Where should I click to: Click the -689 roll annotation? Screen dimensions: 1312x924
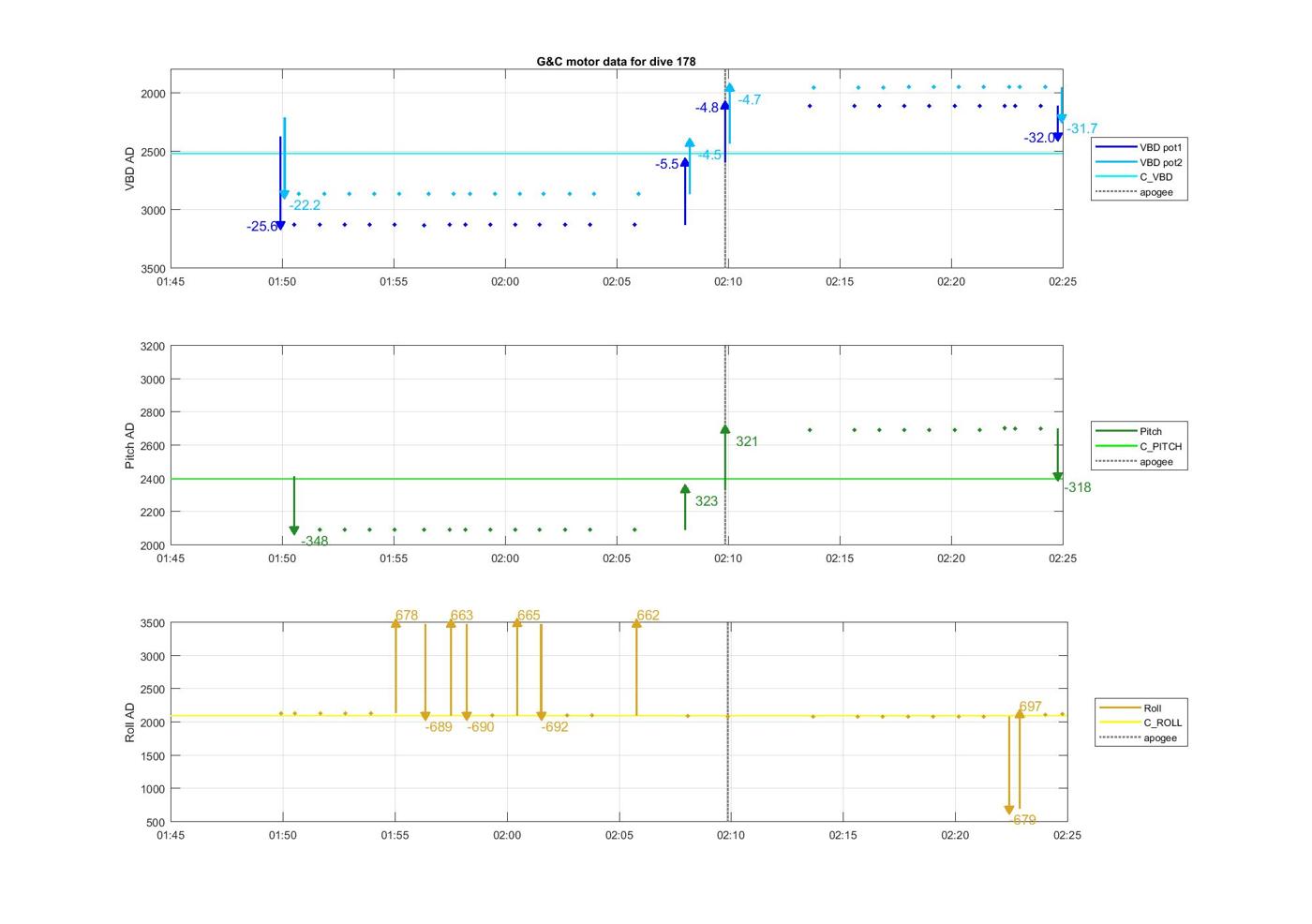click(x=439, y=727)
